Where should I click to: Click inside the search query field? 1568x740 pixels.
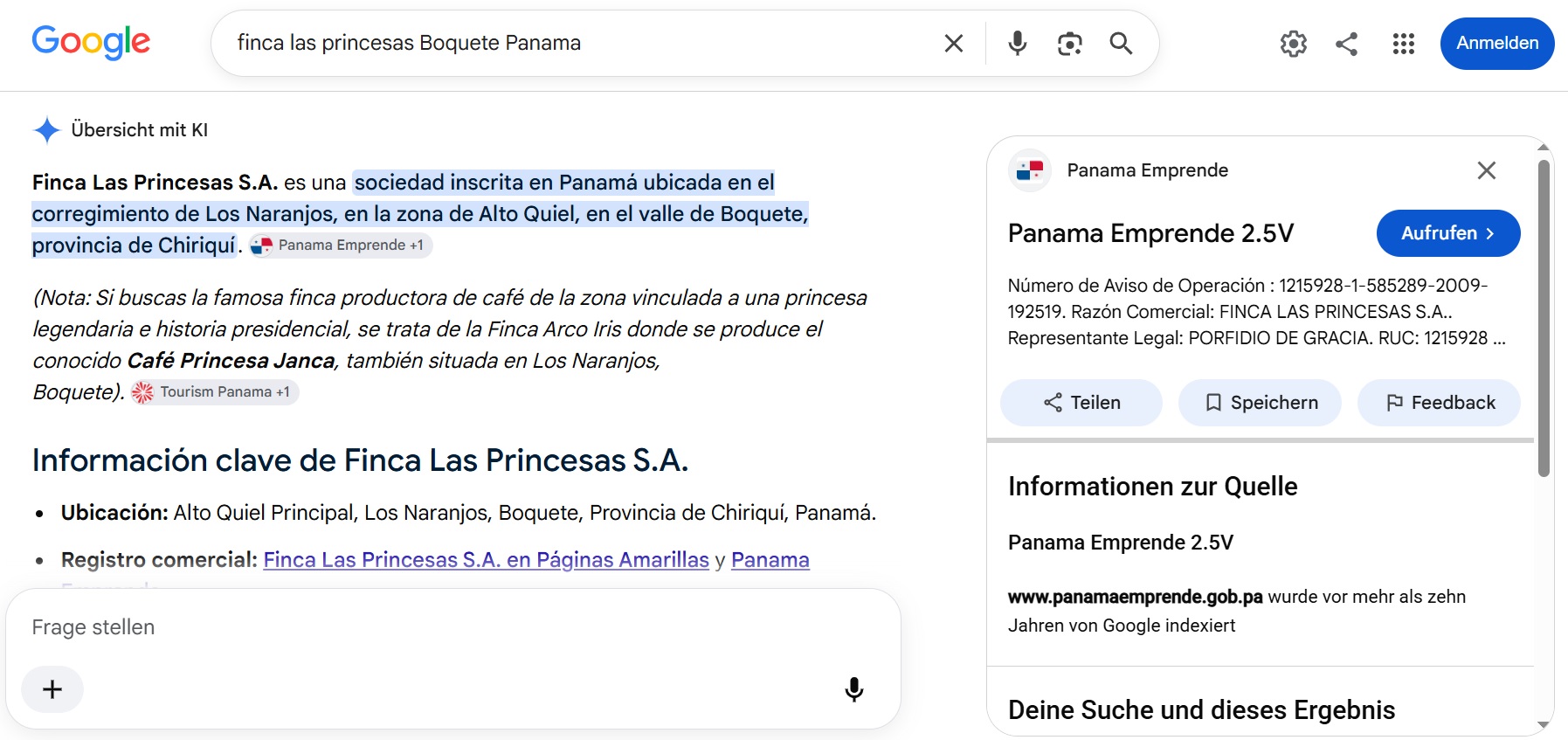click(577, 43)
